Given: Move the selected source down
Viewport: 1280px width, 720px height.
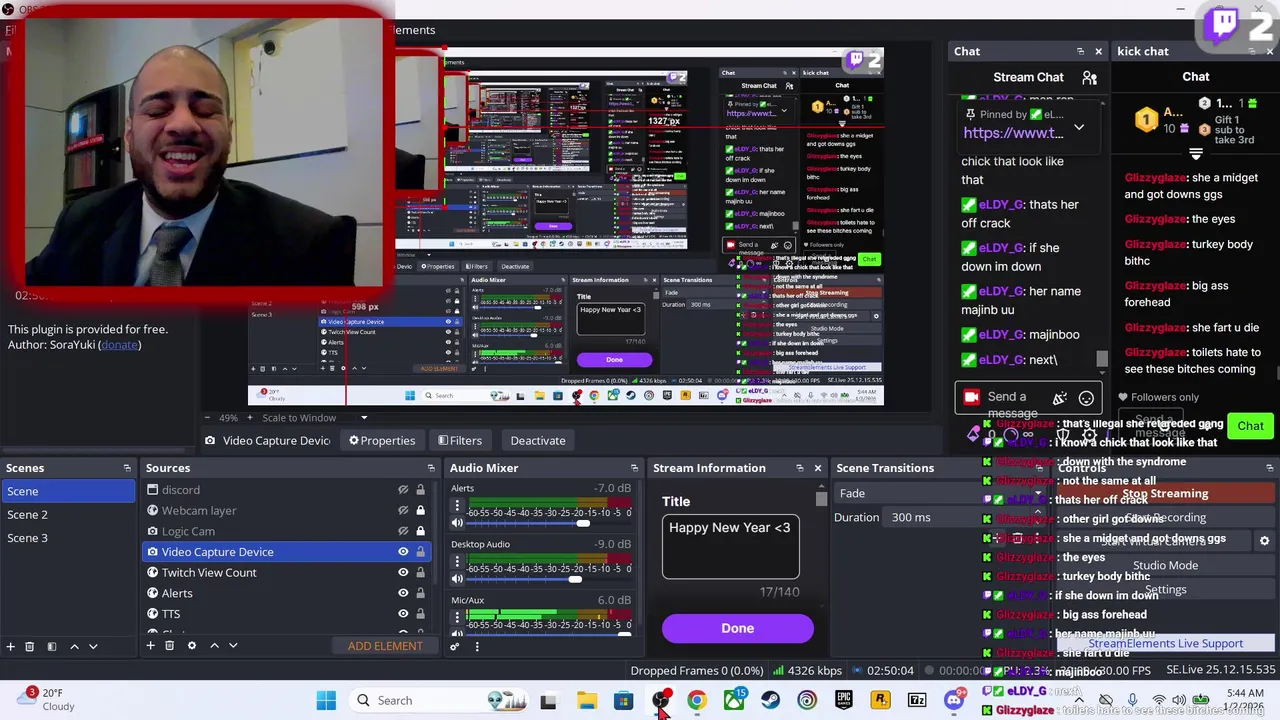Looking at the screenshot, I should tap(233, 645).
